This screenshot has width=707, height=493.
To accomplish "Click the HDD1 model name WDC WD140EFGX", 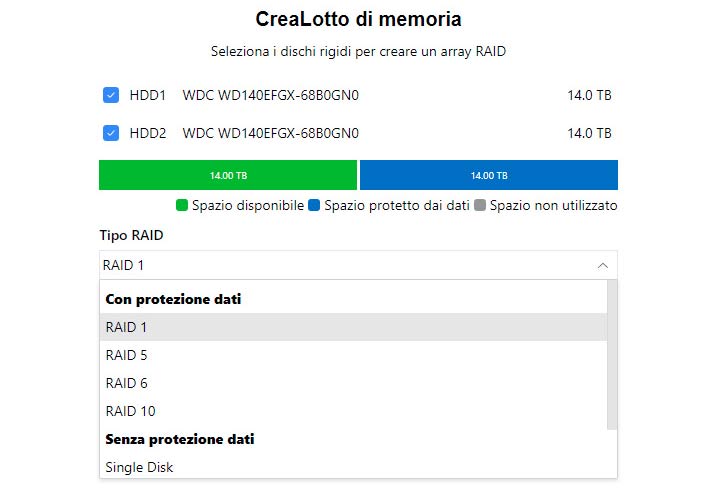I will point(270,96).
